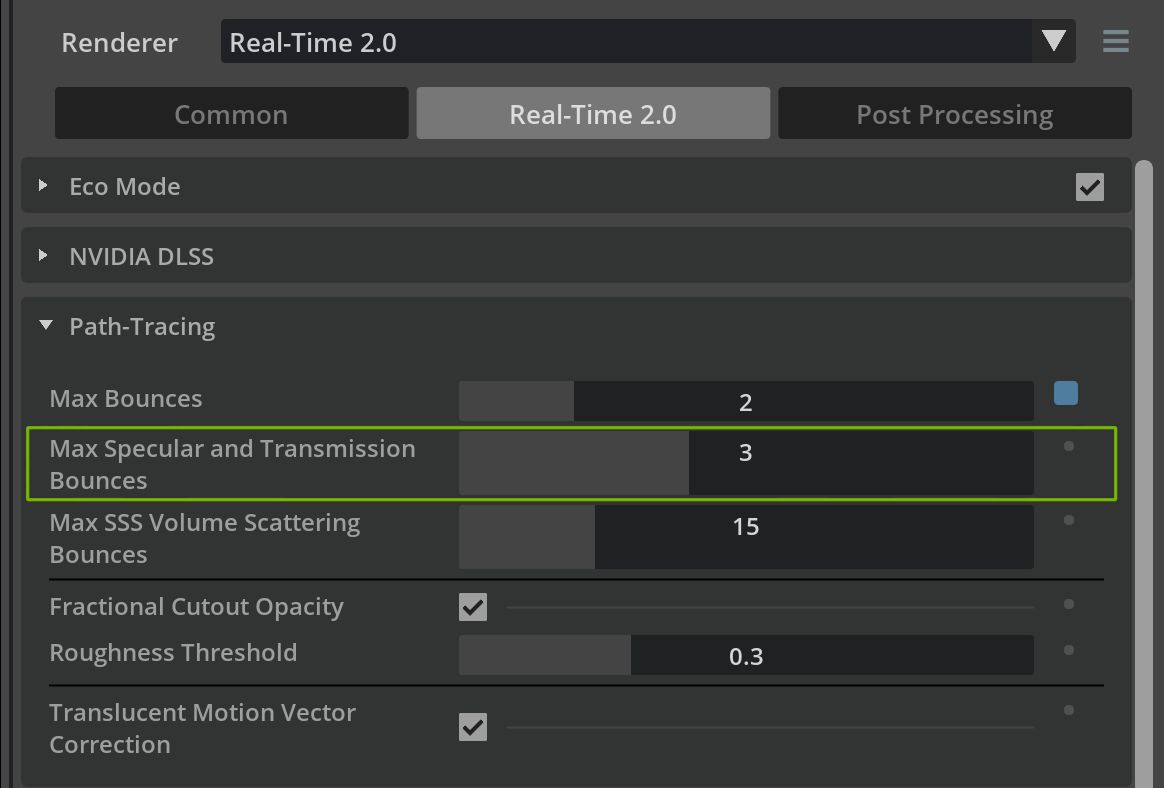Switch to the Common tab
This screenshot has height=788, width=1164.
(231, 114)
